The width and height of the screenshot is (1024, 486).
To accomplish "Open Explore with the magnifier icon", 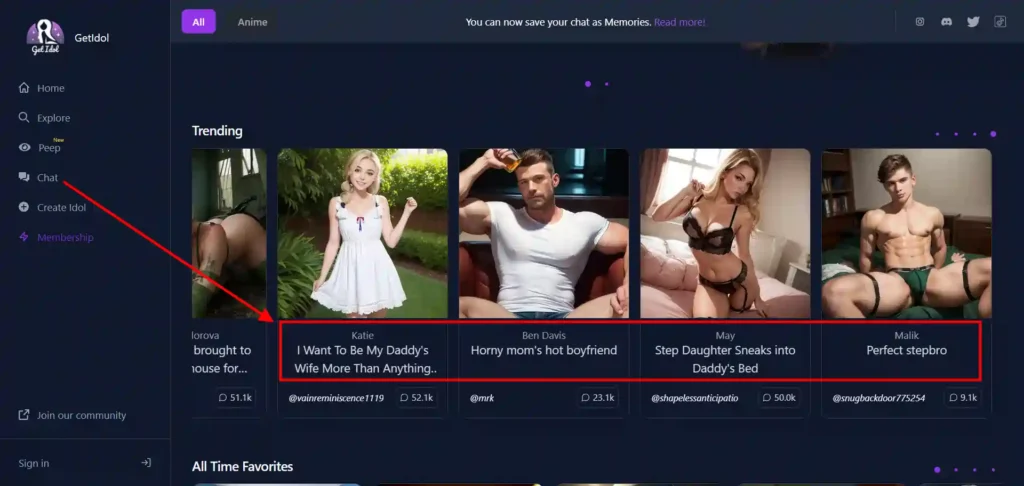I will tap(24, 118).
